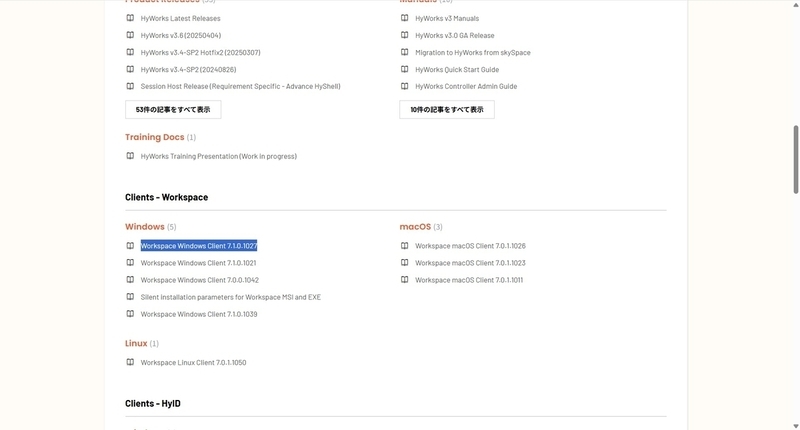Click book icon beside Migration to HyWorks

click(405, 52)
